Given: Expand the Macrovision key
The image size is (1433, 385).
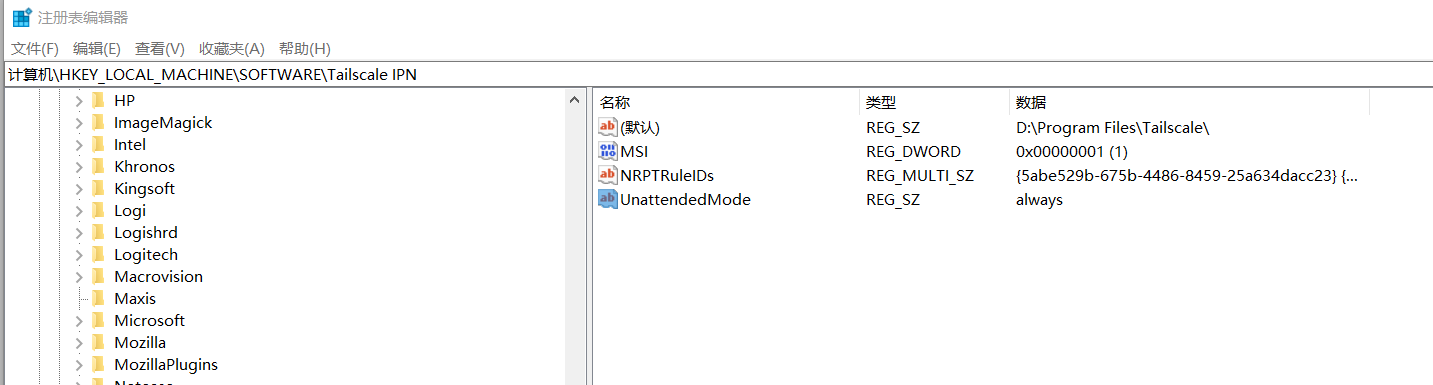Looking at the screenshot, I should coord(79,277).
